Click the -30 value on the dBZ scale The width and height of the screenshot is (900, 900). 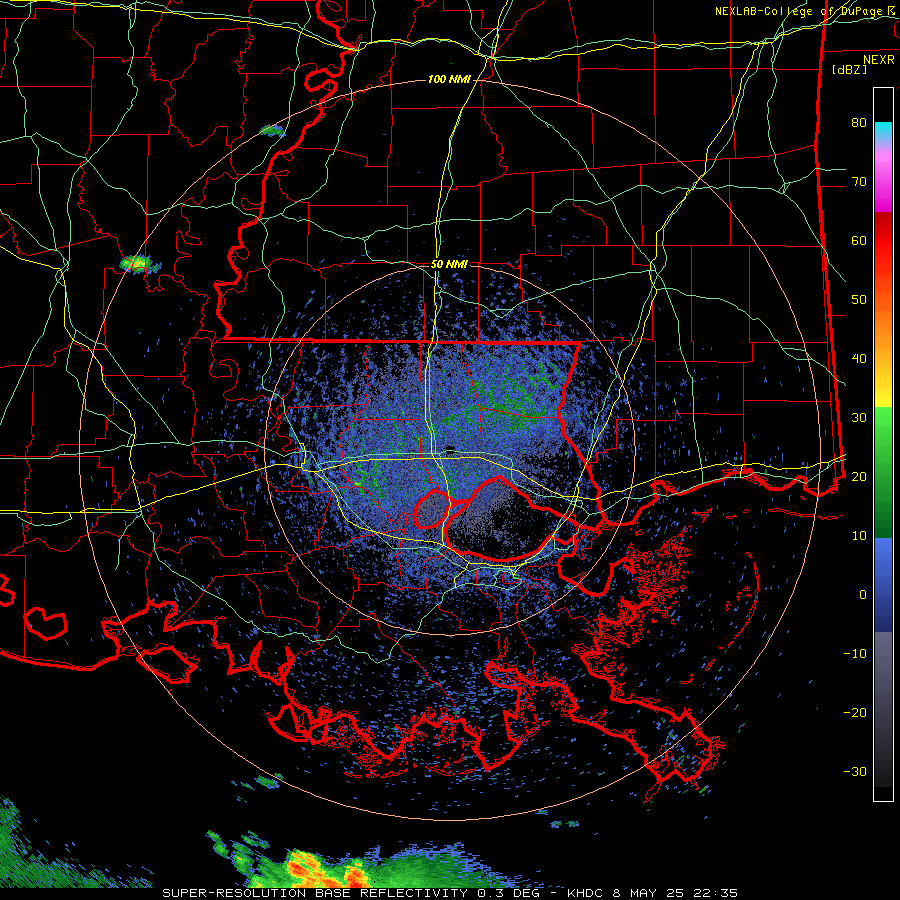pyautogui.click(x=855, y=772)
